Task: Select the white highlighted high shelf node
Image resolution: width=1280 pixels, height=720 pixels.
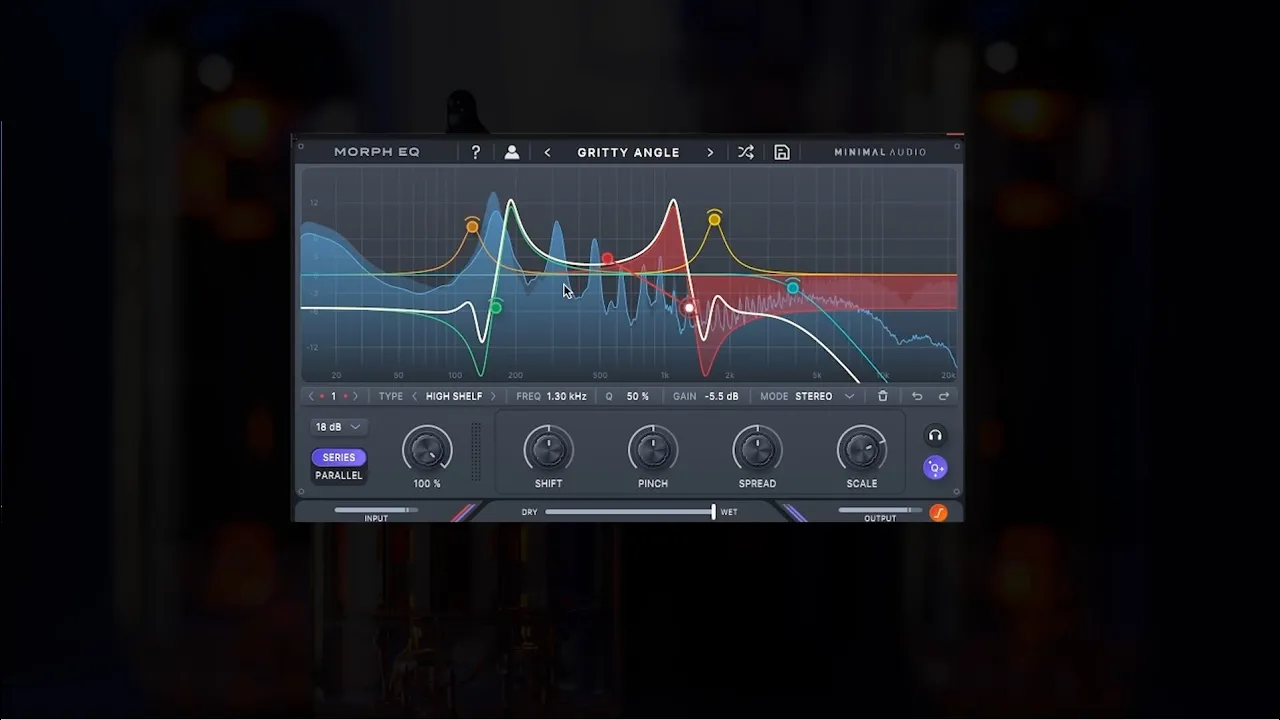Action: (688, 308)
